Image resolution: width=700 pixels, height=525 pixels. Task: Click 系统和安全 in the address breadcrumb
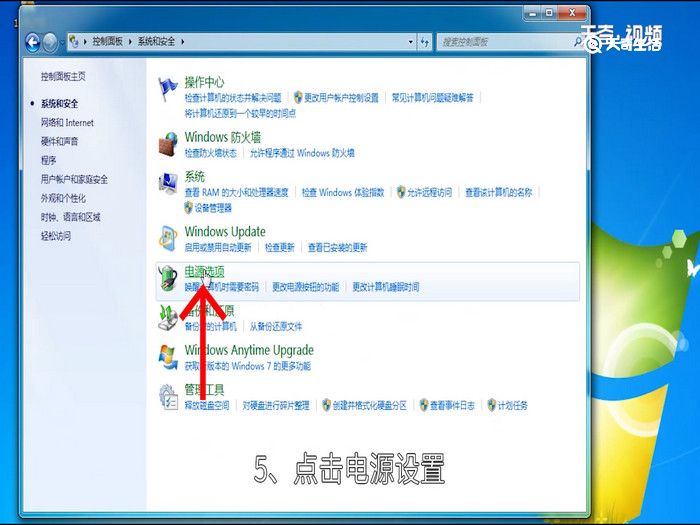pos(156,42)
